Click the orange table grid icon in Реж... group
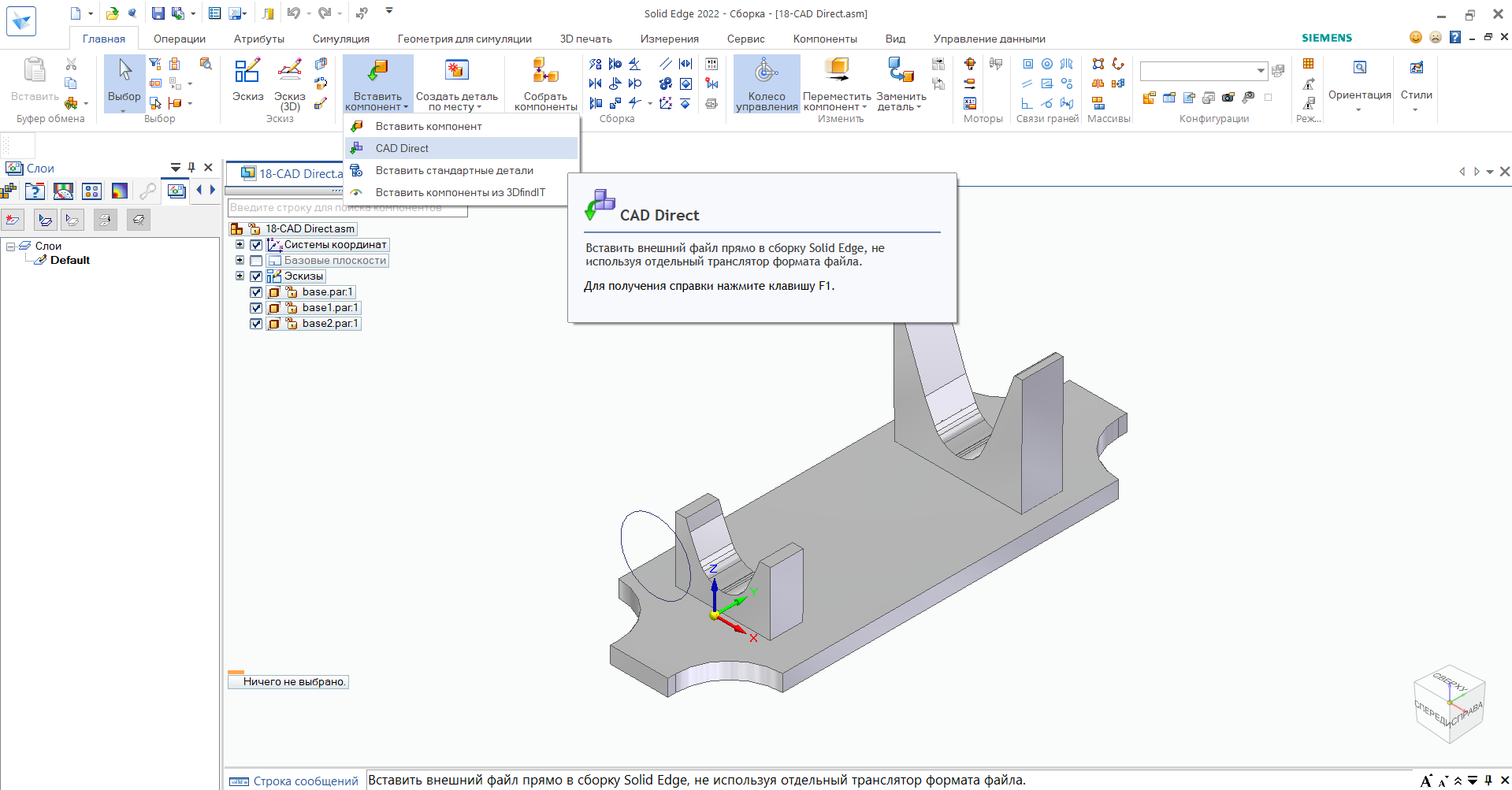Viewport: 1512px width, 790px height. click(1309, 64)
